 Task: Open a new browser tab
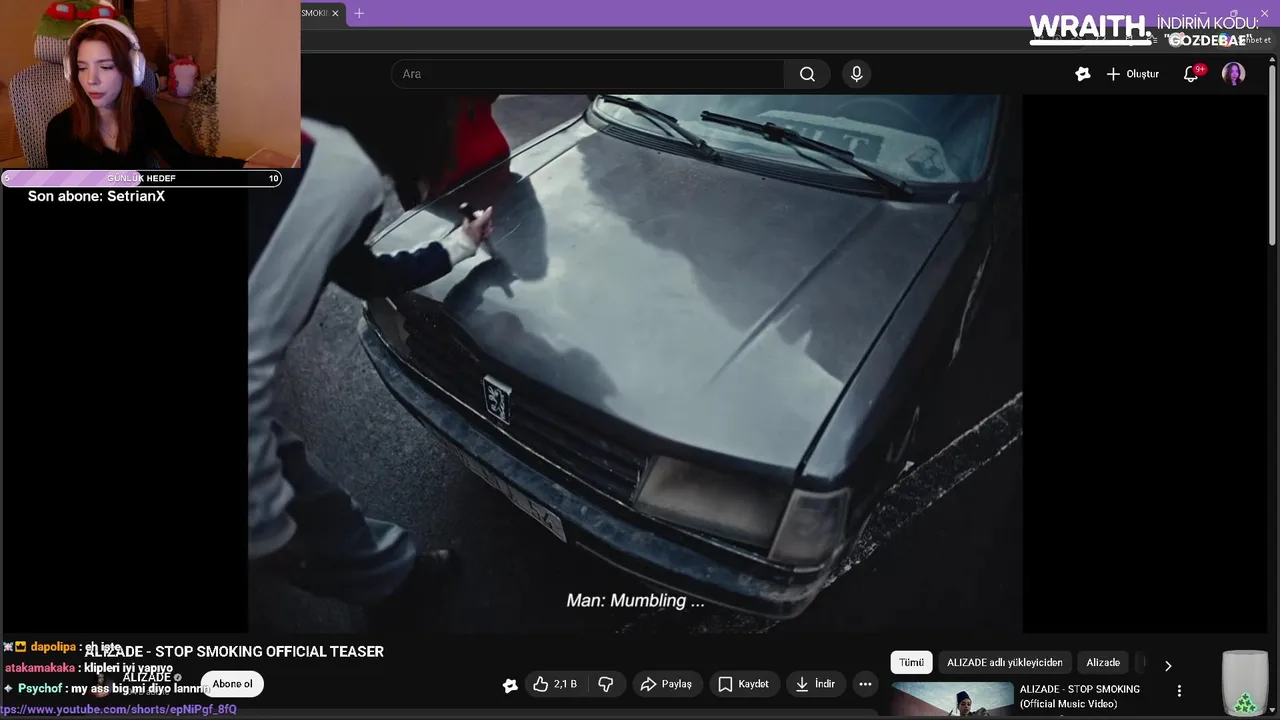coord(359,13)
